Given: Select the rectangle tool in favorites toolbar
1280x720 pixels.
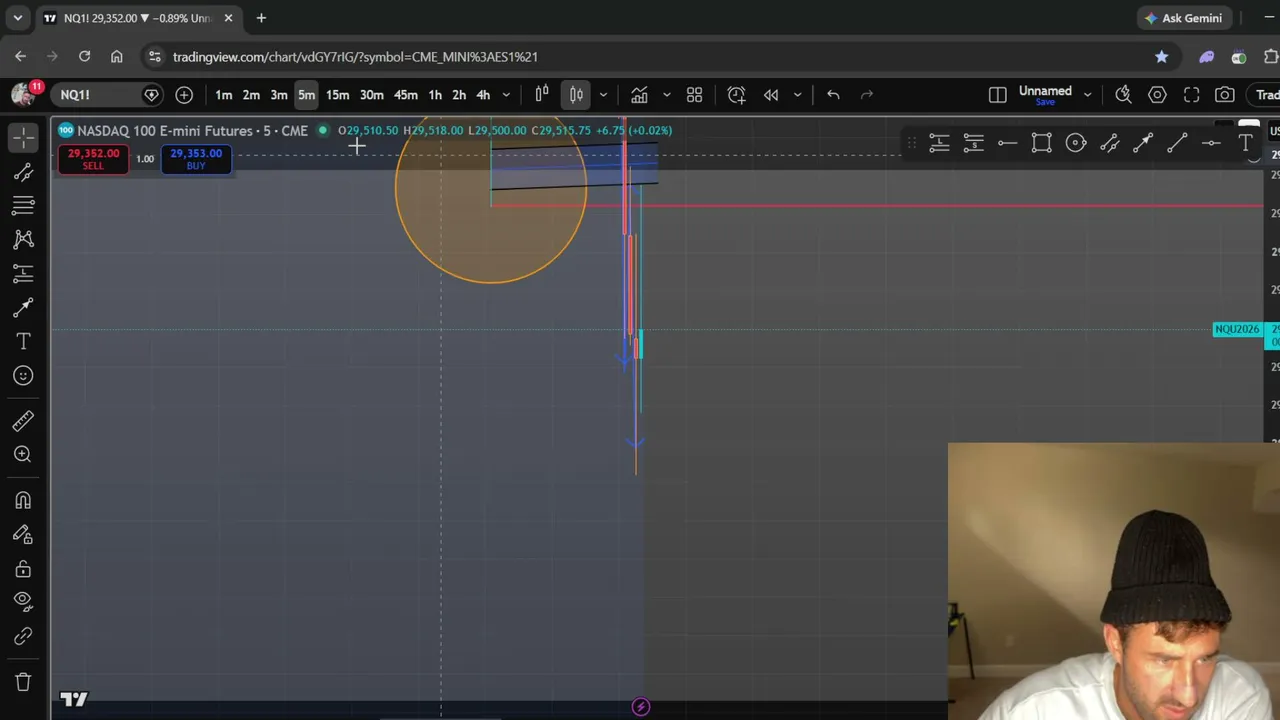Looking at the screenshot, I should tap(1041, 144).
